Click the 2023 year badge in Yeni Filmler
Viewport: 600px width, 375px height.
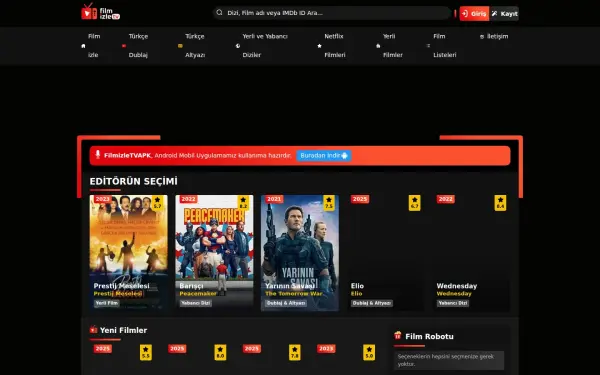pyautogui.click(x=326, y=349)
